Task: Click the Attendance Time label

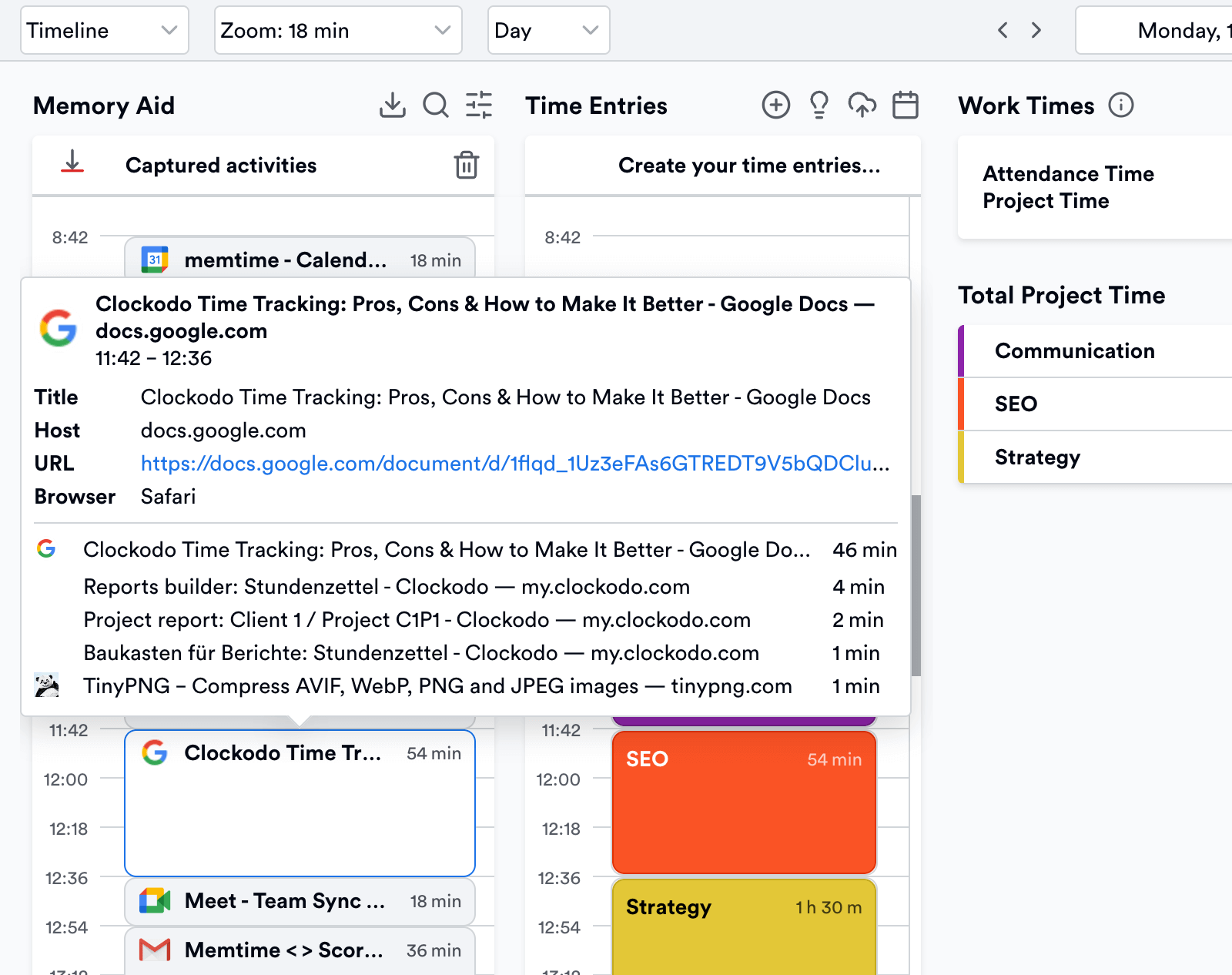Action: click(1068, 174)
